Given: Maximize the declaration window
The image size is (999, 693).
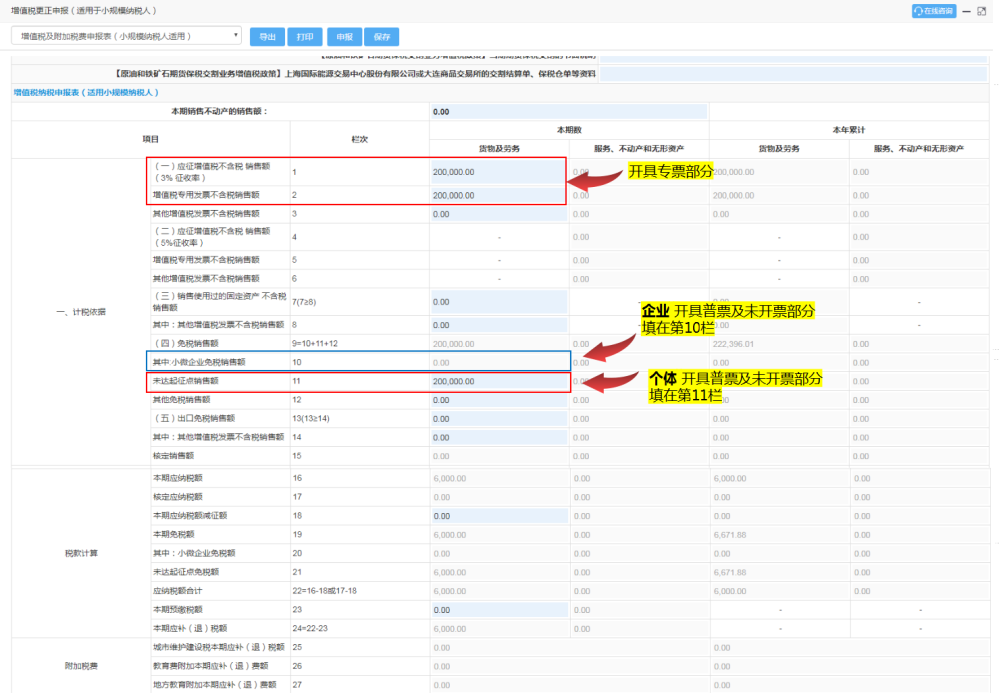Looking at the screenshot, I should pyautogui.click(x=981, y=11).
